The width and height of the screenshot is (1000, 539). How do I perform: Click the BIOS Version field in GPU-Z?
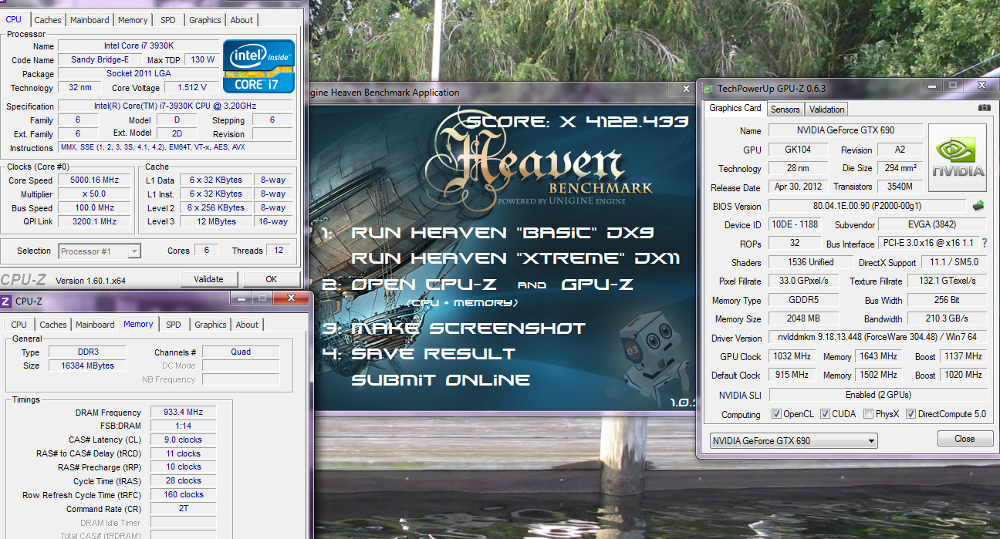pos(867,206)
